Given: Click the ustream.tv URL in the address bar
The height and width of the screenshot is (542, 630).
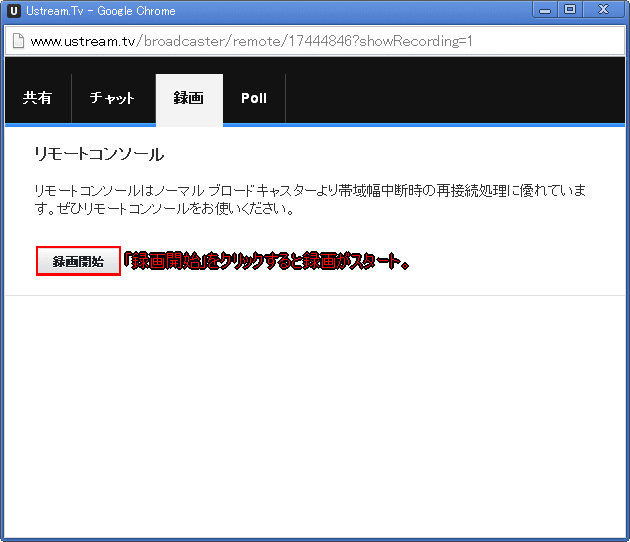Looking at the screenshot, I should (x=251, y=41).
